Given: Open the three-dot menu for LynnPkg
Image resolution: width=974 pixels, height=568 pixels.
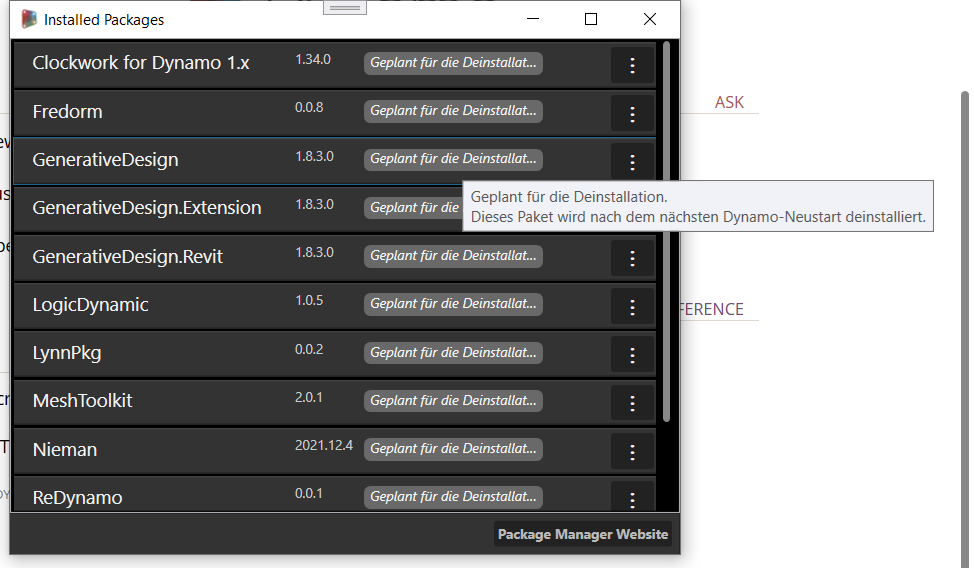Looking at the screenshot, I should click(x=632, y=354).
